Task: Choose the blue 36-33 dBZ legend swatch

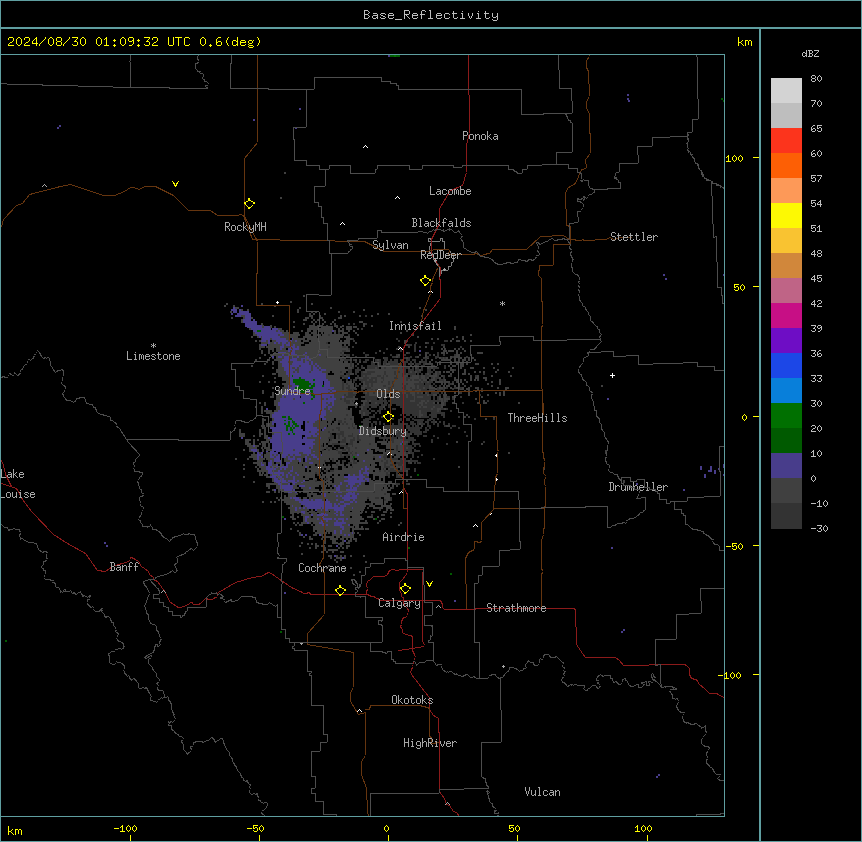Action: 786,365
